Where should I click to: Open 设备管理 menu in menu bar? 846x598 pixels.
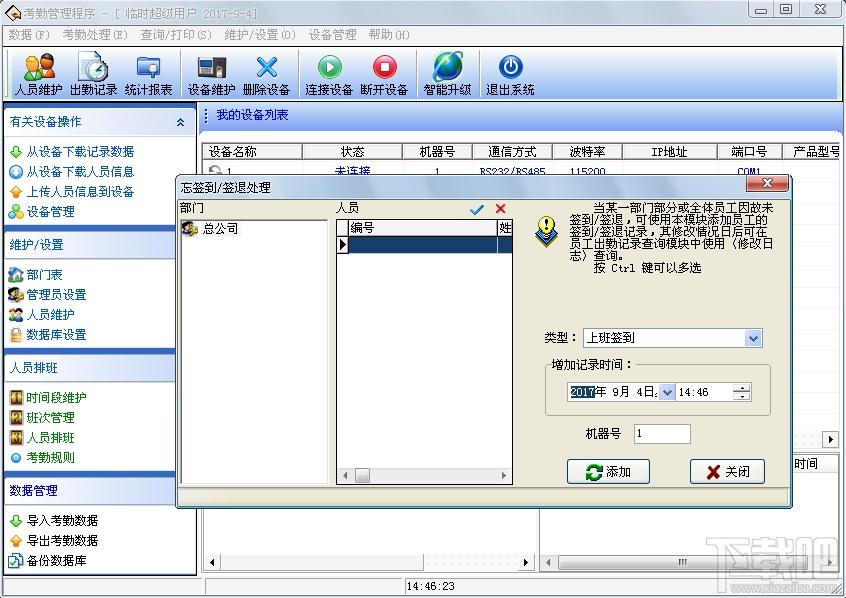coord(332,35)
